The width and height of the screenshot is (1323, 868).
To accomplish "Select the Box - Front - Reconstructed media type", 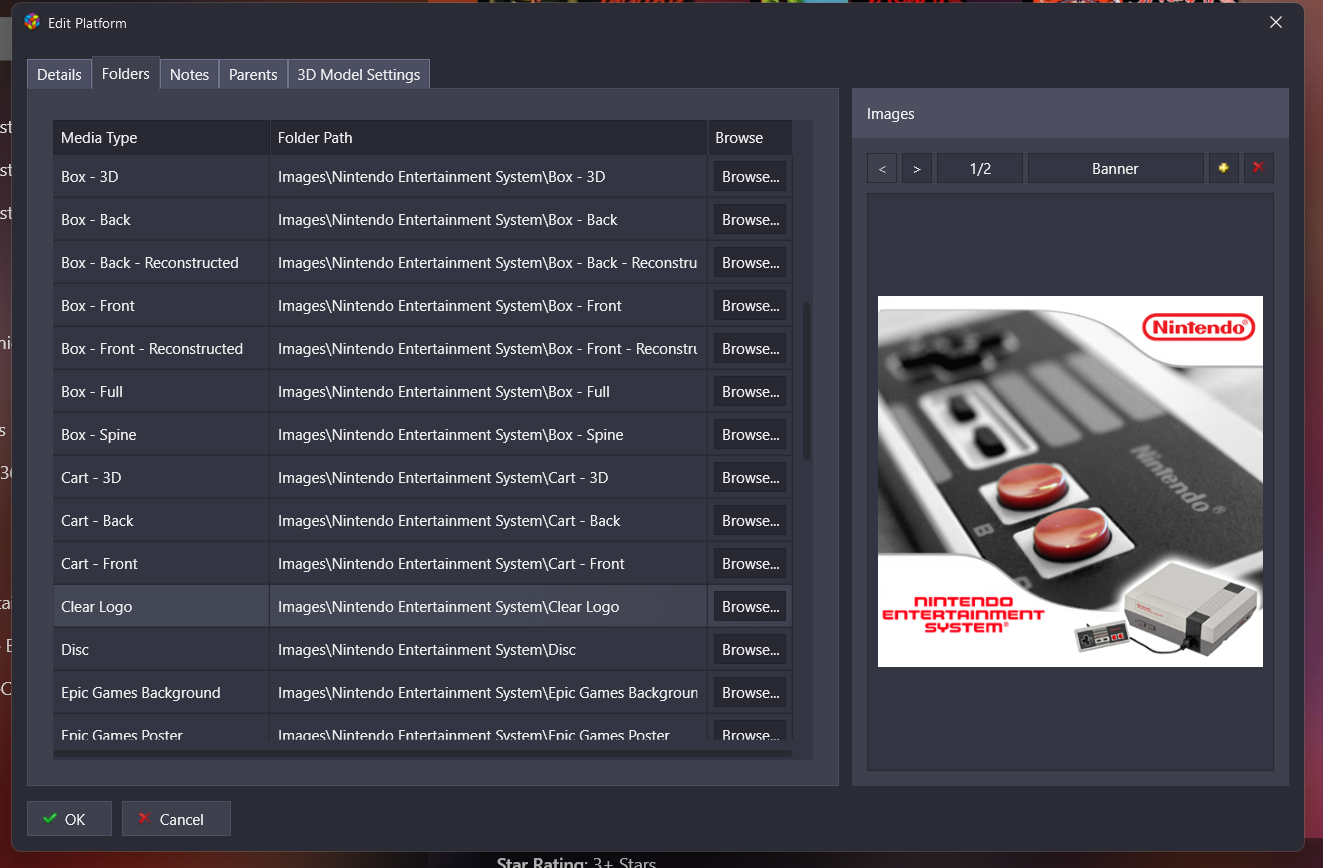I will [161, 349].
